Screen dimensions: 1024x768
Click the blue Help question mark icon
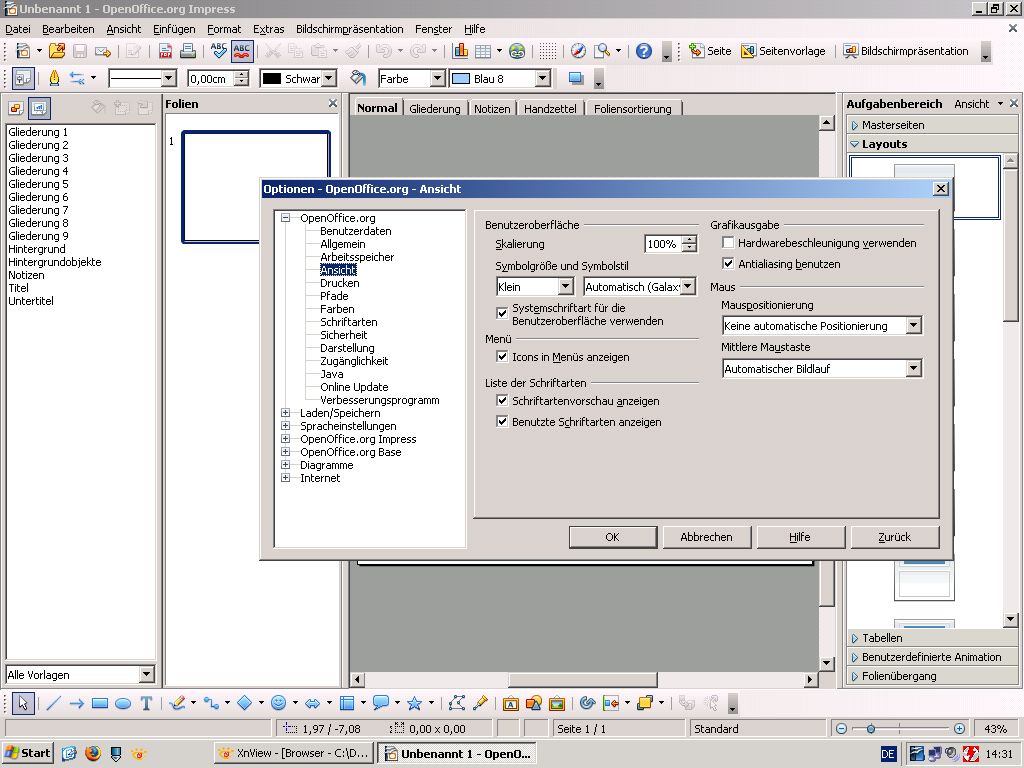pyautogui.click(x=644, y=51)
